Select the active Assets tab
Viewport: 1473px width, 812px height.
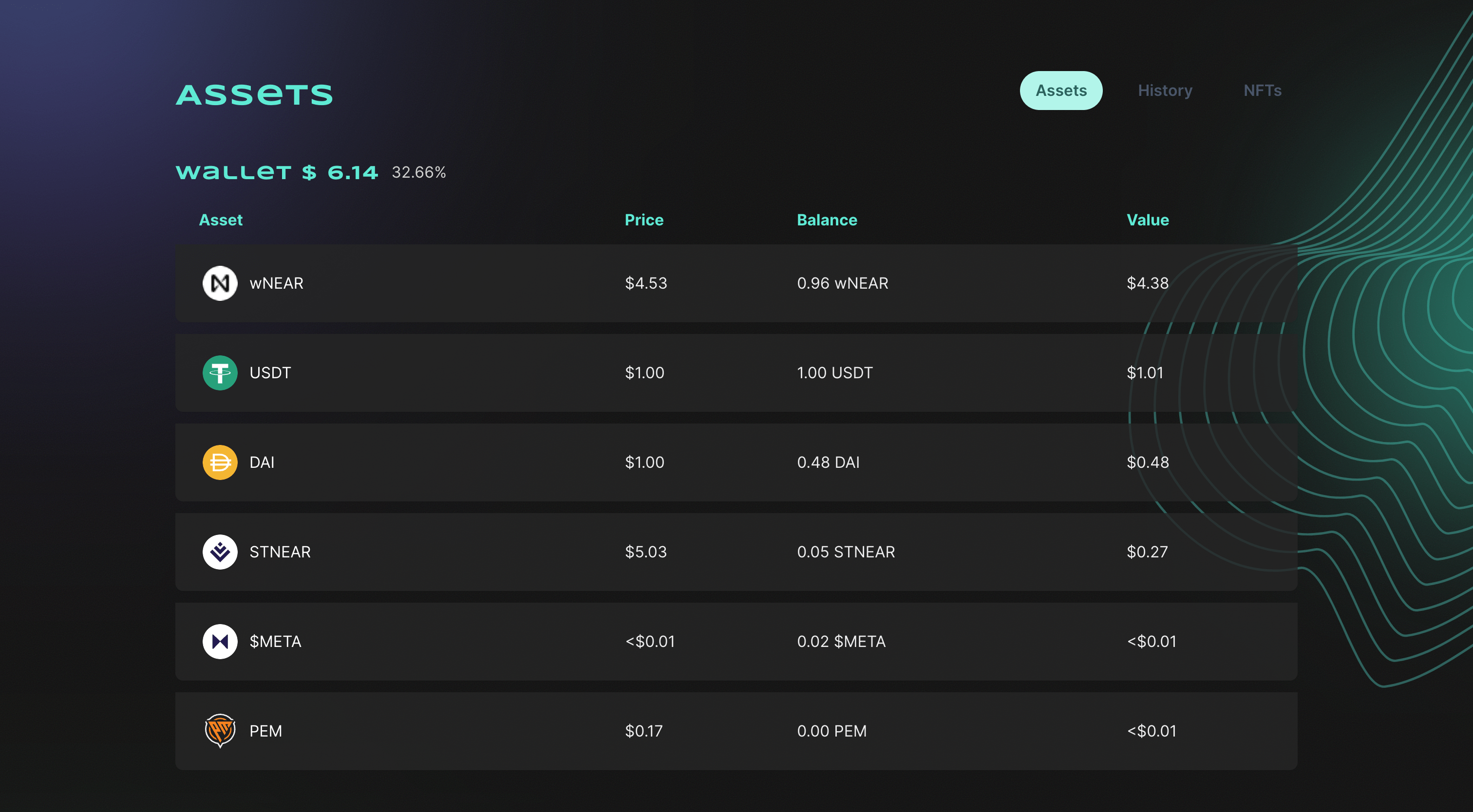pyautogui.click(x=1061, y=90)
